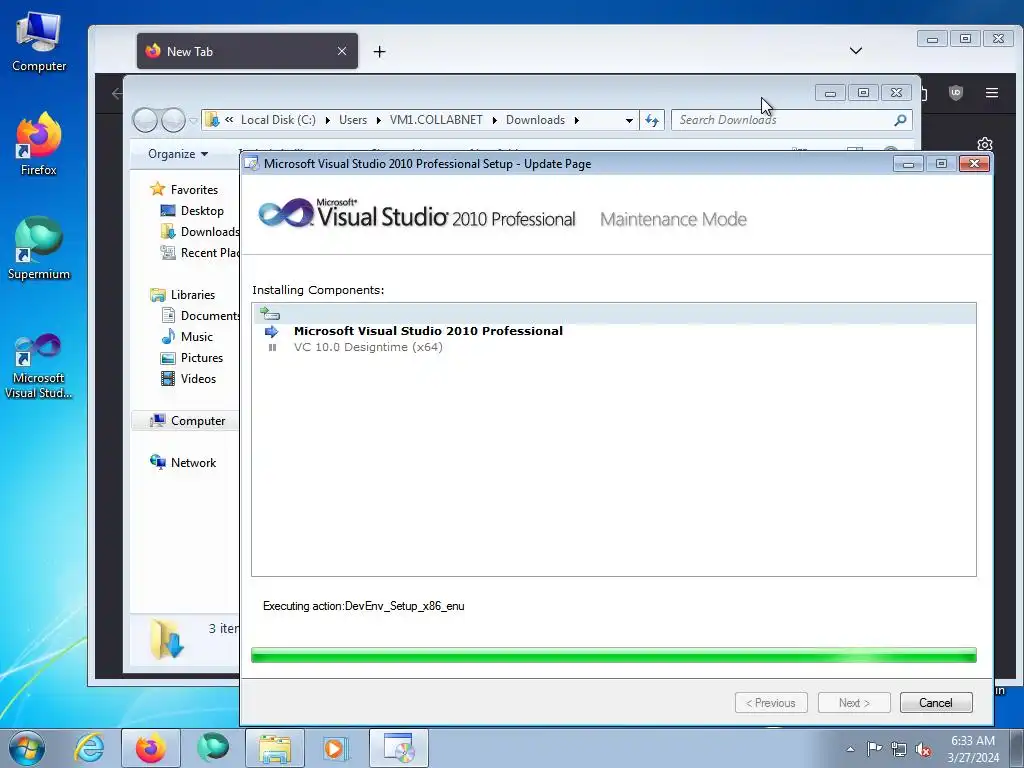1024x768 pixels.
Task: Click the uBlock Origin shield icon in Firefox
Action: point(955,93)
